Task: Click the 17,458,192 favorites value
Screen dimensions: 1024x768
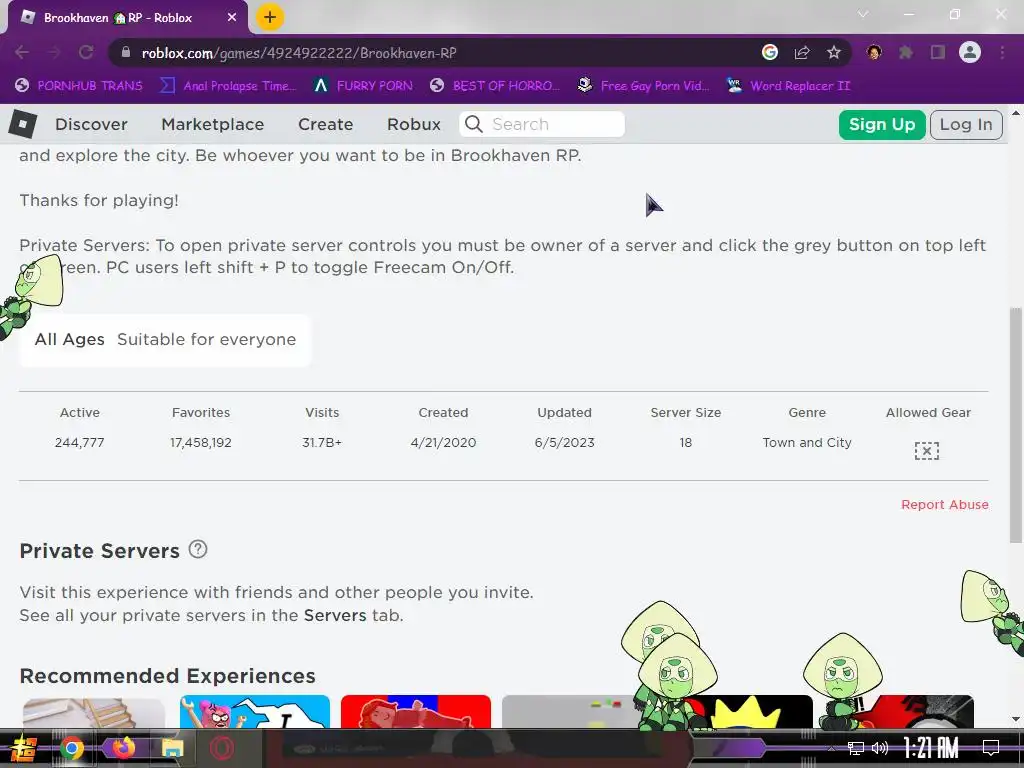Action: tap(201, 443)
